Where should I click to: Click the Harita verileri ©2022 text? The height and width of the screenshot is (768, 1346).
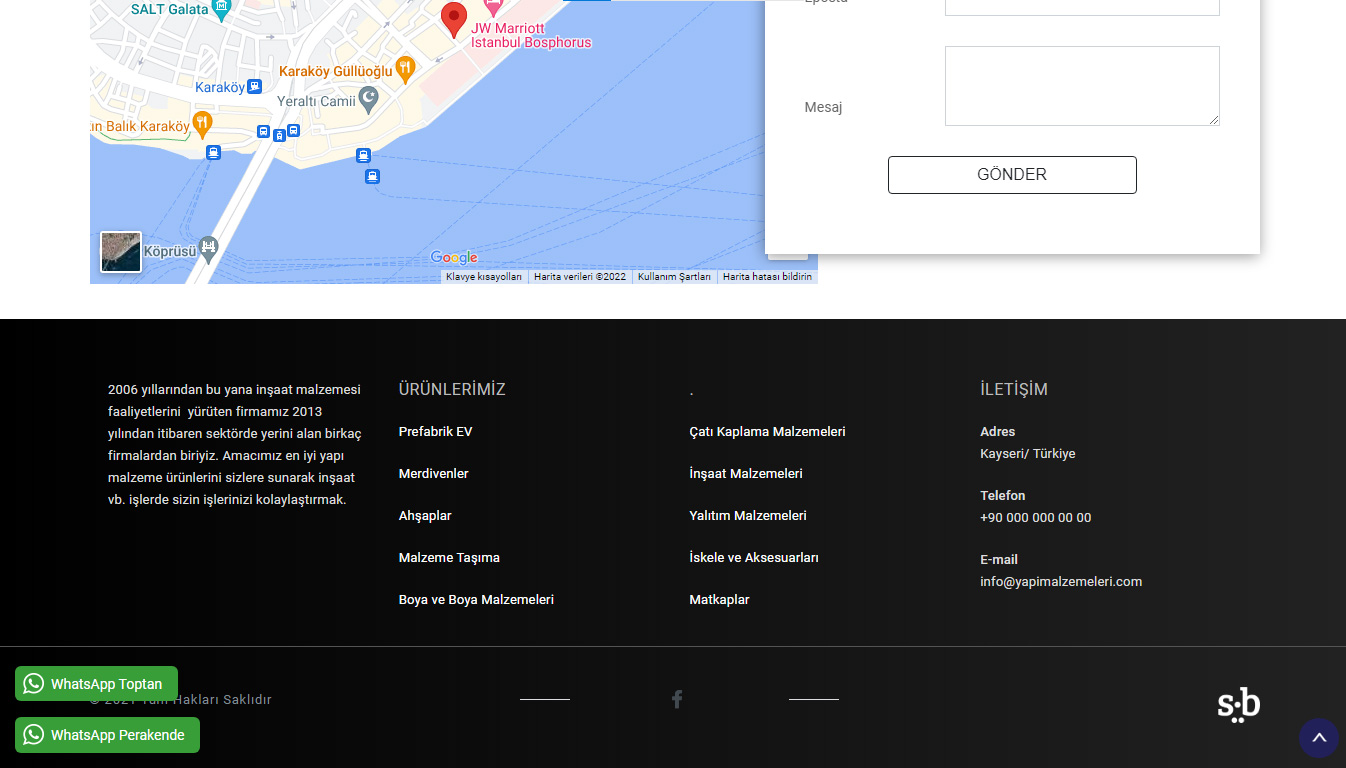[580, 277]
